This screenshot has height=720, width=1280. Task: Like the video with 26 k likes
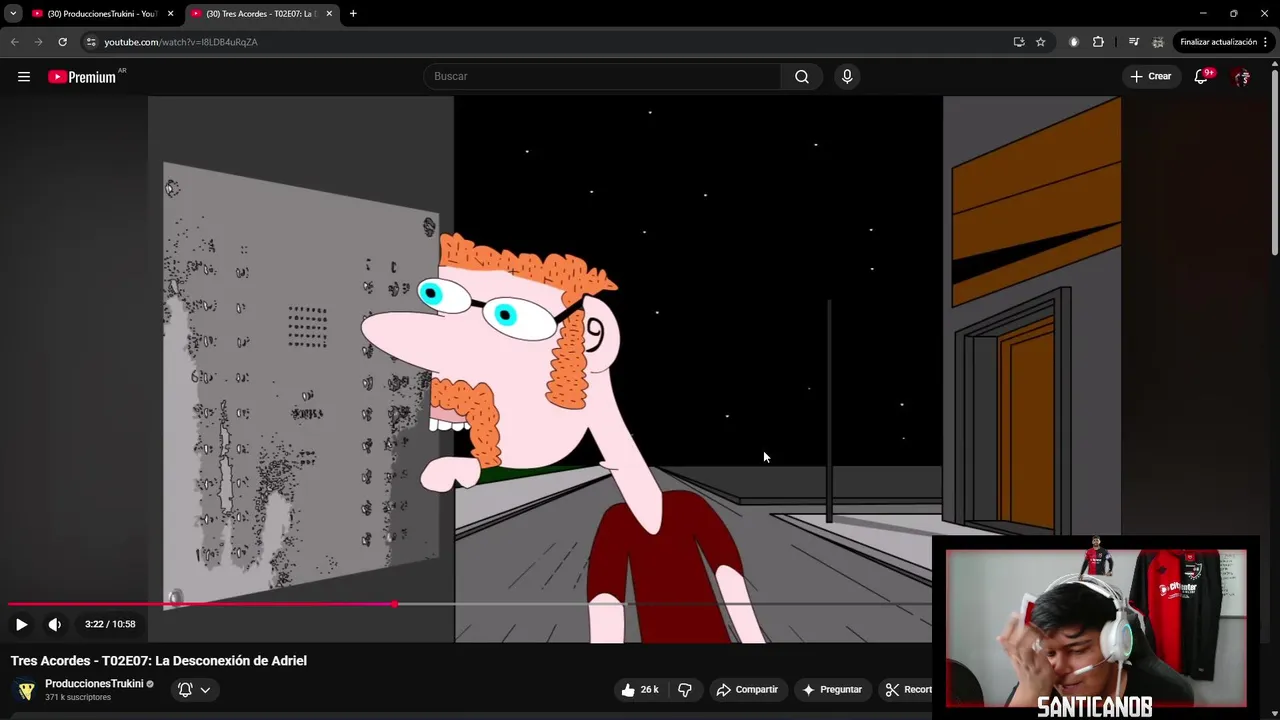click(639, 689)
